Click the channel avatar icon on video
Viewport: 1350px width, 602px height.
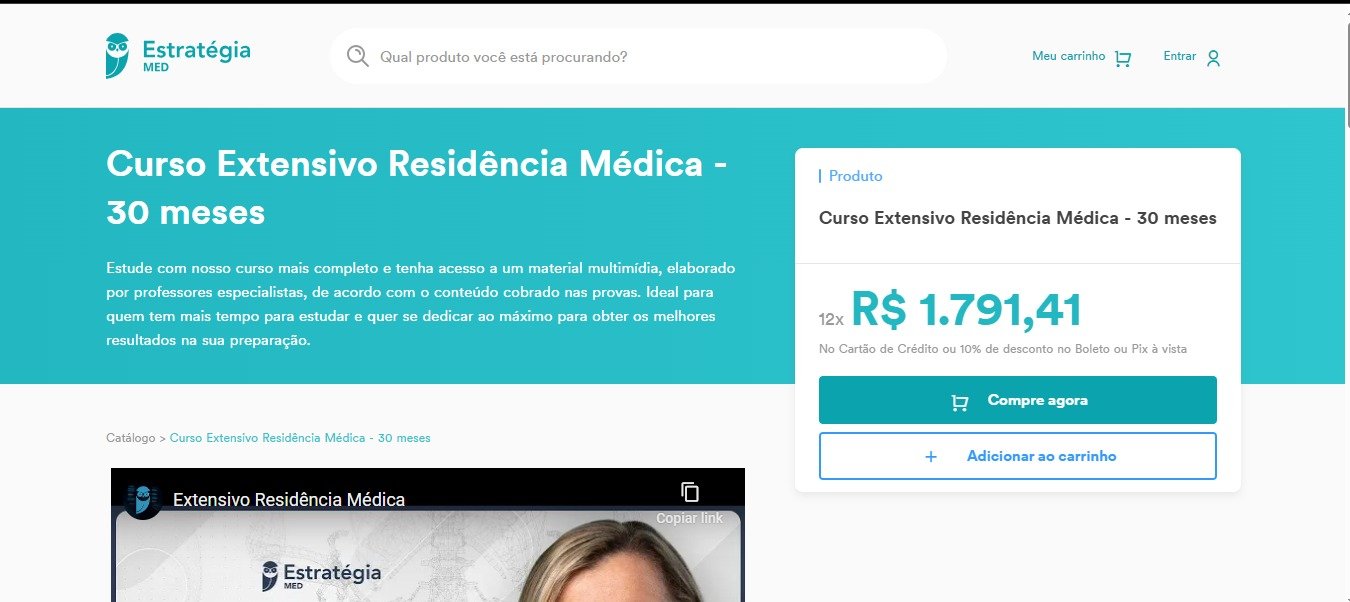(x=143, y=499)
